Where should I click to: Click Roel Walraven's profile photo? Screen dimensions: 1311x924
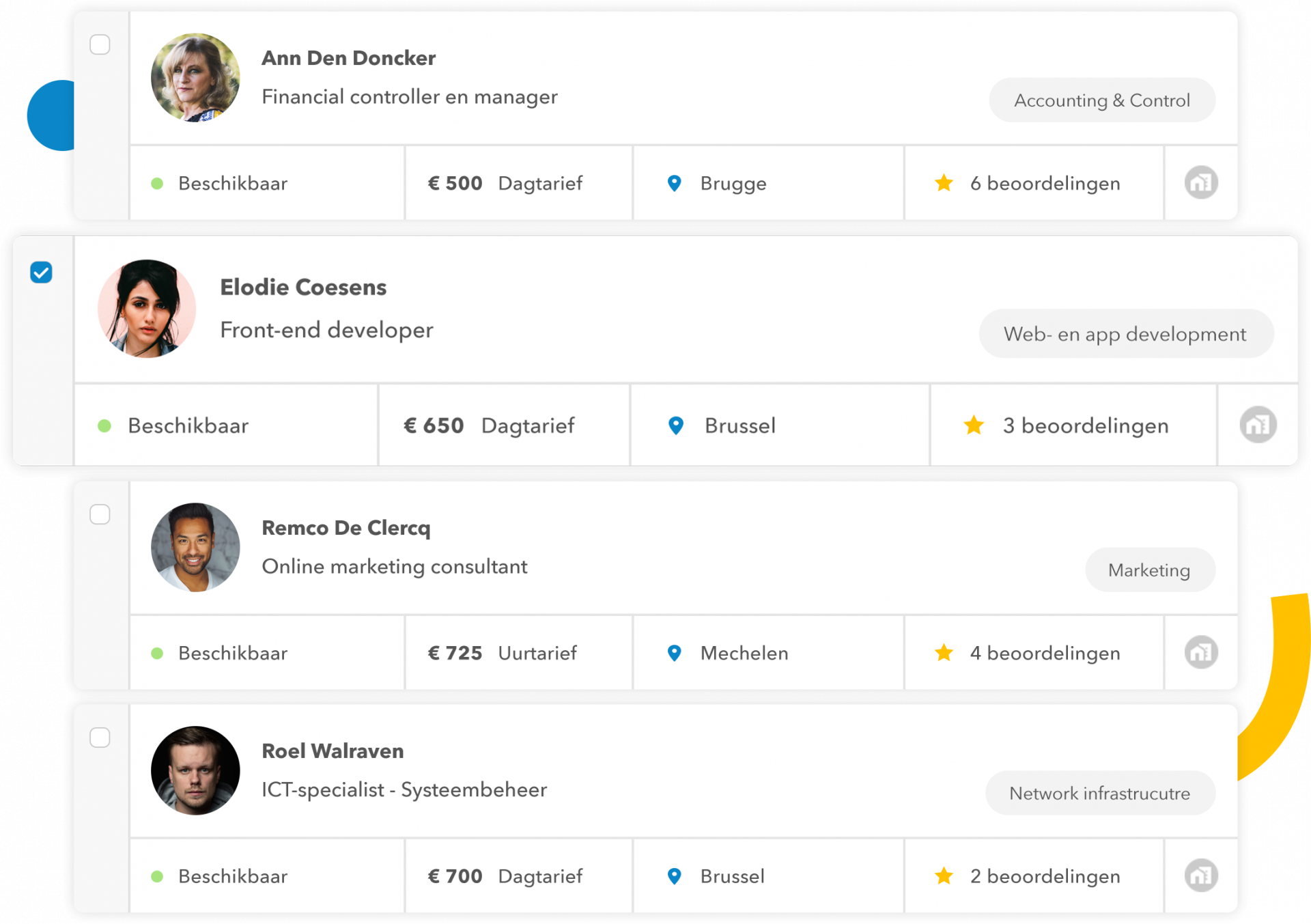click(195, 770)
